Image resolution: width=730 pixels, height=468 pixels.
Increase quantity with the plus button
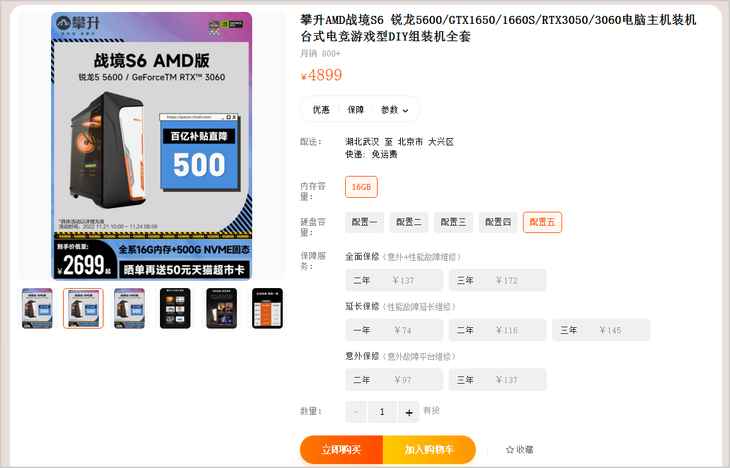409,412
